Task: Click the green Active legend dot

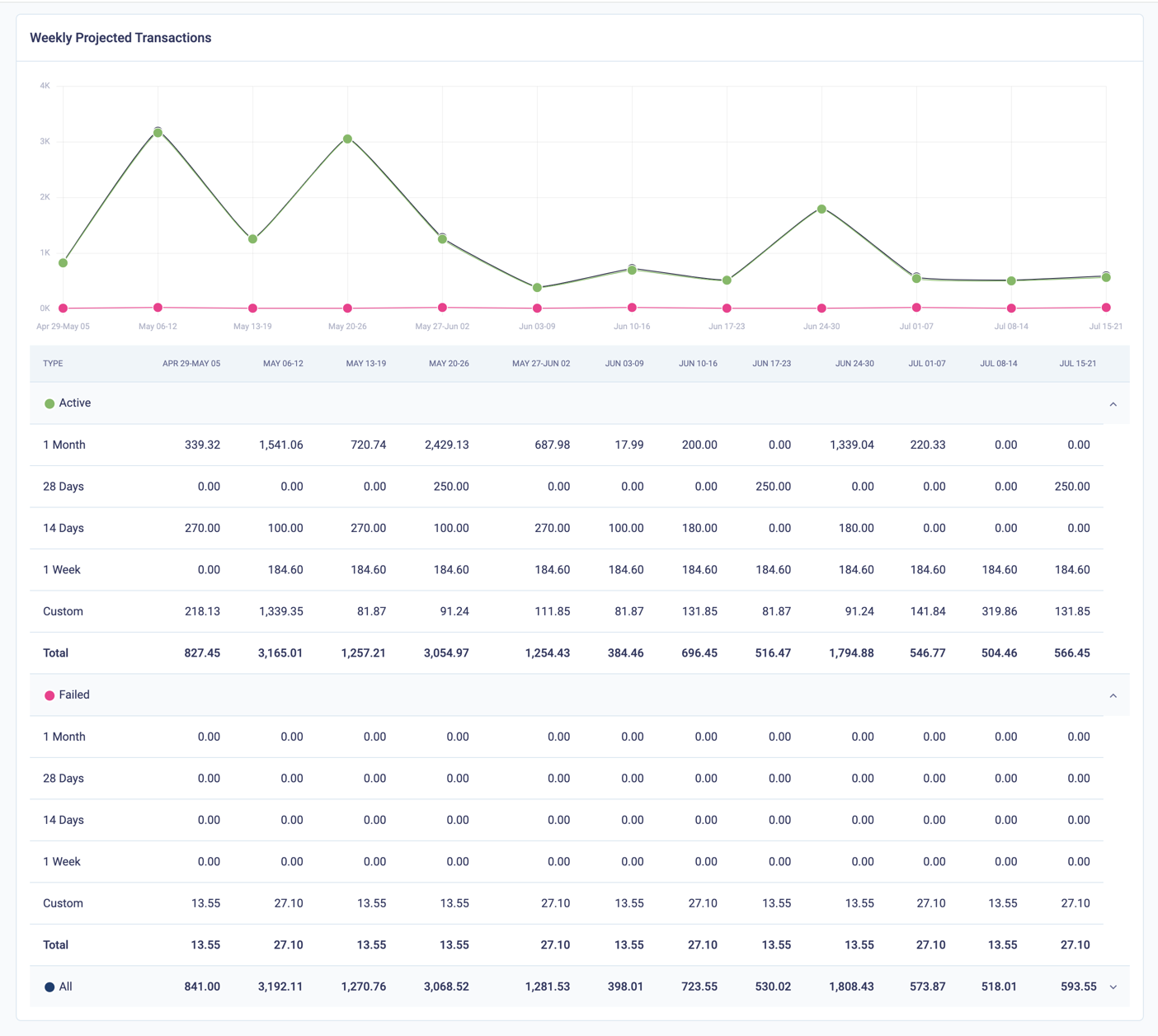Action: (49, 403)
